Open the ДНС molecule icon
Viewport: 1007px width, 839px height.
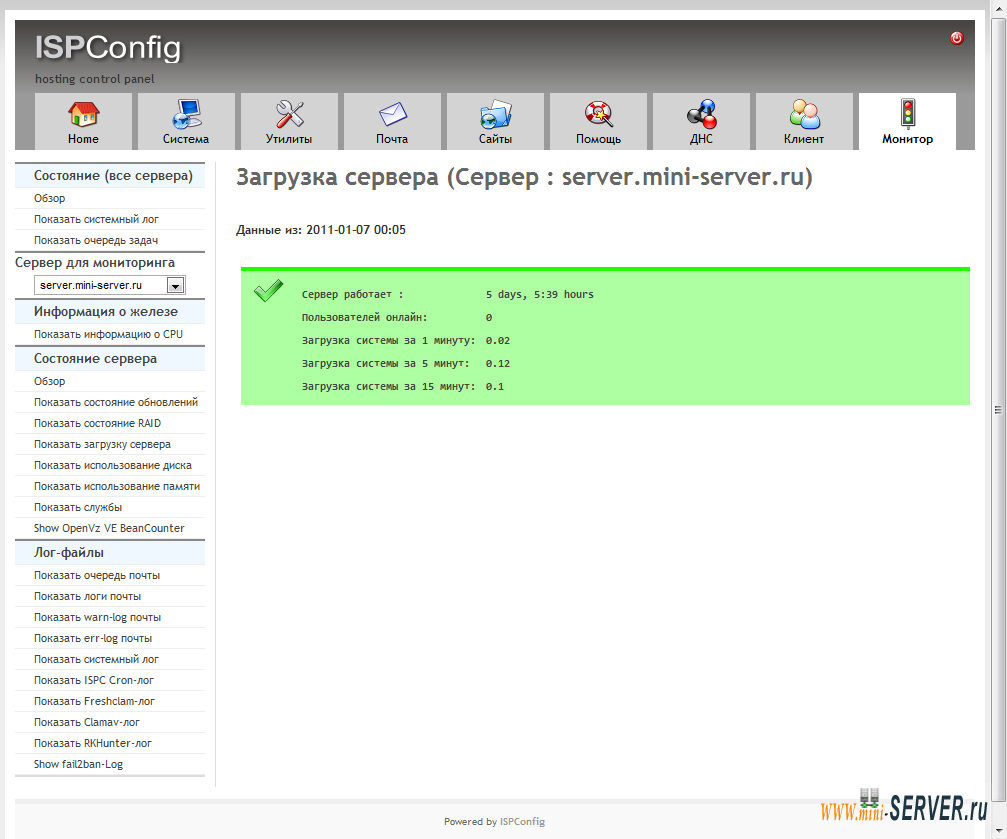tap(701, 114)
